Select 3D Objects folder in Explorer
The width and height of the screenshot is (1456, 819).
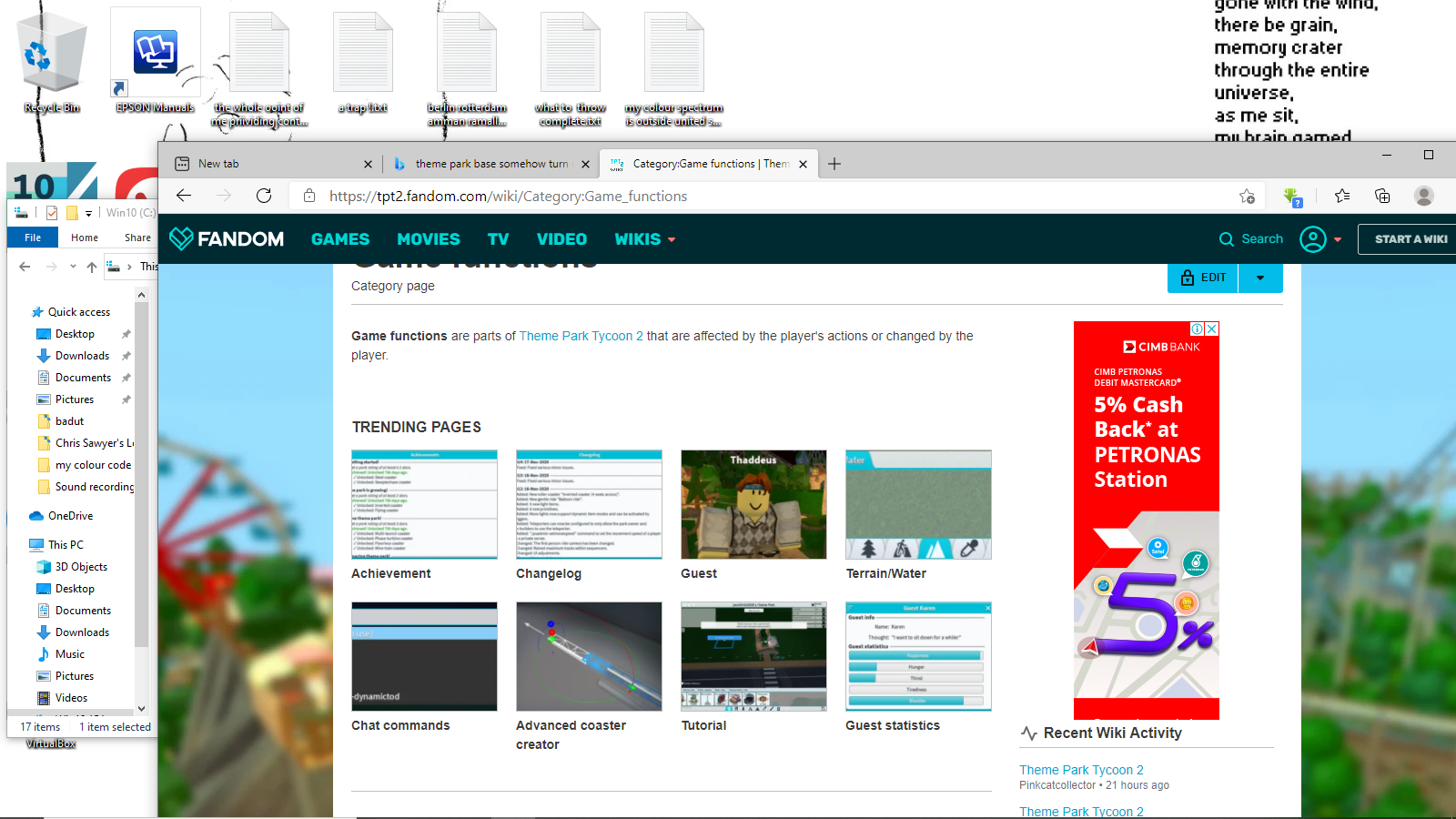[81, 567]
